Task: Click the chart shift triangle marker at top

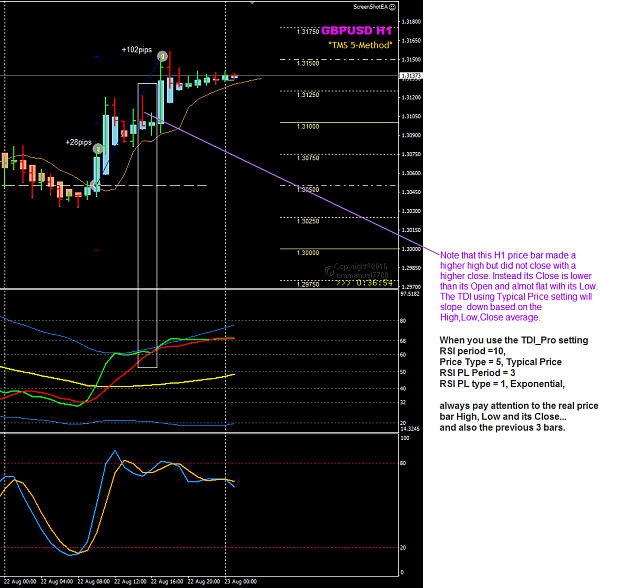Action: 252,3
